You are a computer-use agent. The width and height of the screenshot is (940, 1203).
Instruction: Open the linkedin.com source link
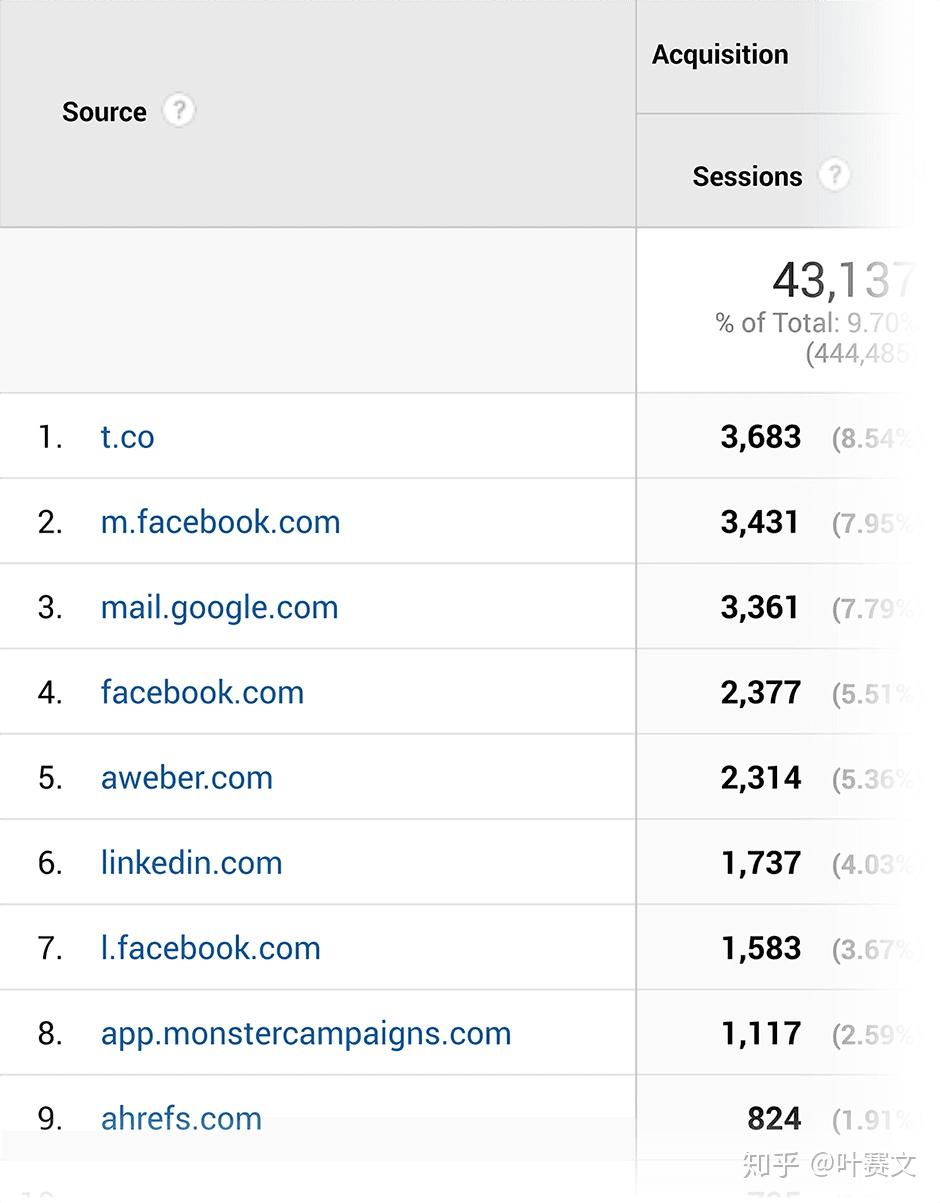point(191,862)
